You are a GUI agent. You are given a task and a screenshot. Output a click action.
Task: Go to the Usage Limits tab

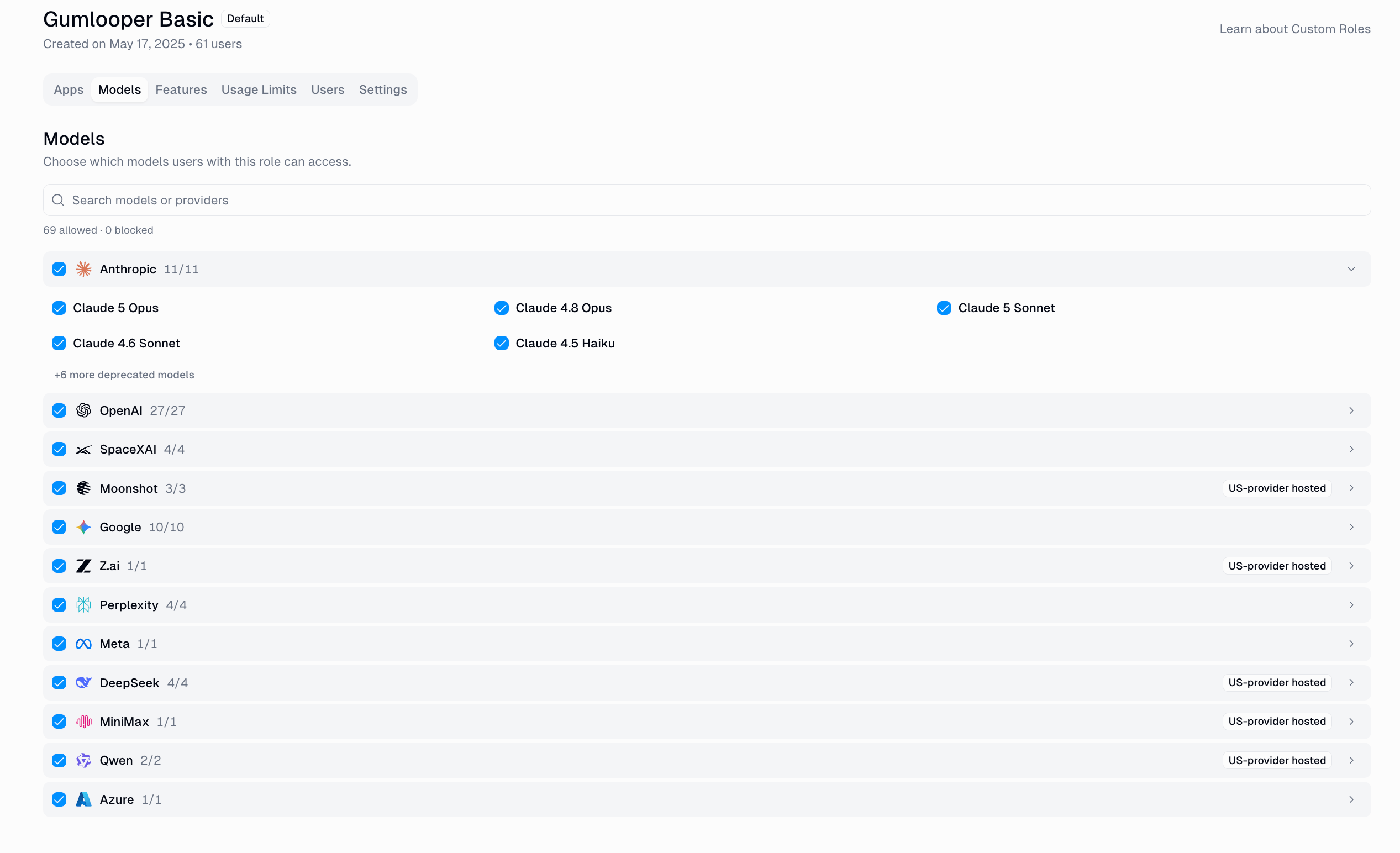tap(259, 90)
